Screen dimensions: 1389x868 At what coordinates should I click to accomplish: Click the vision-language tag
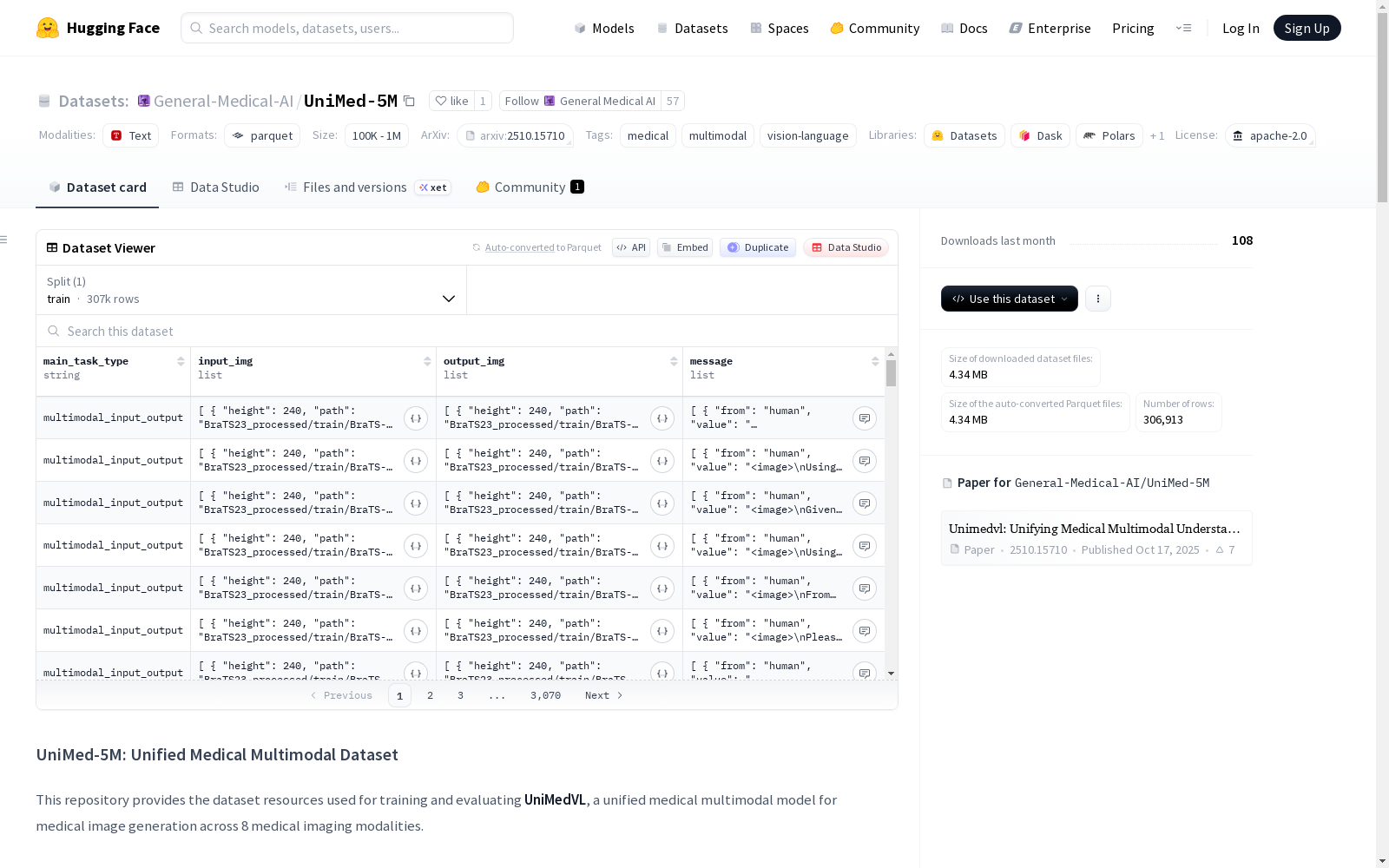pyautogui.click(x=807, y=135)
